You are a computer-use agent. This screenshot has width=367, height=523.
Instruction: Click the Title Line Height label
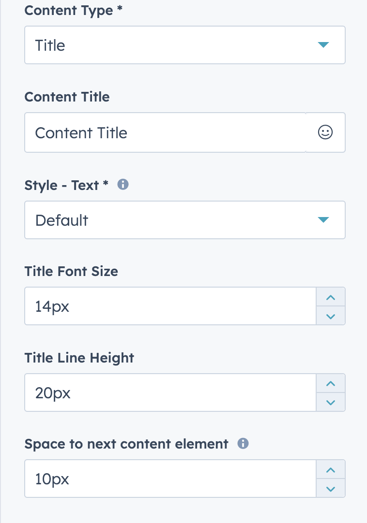[x=79, y=358]
